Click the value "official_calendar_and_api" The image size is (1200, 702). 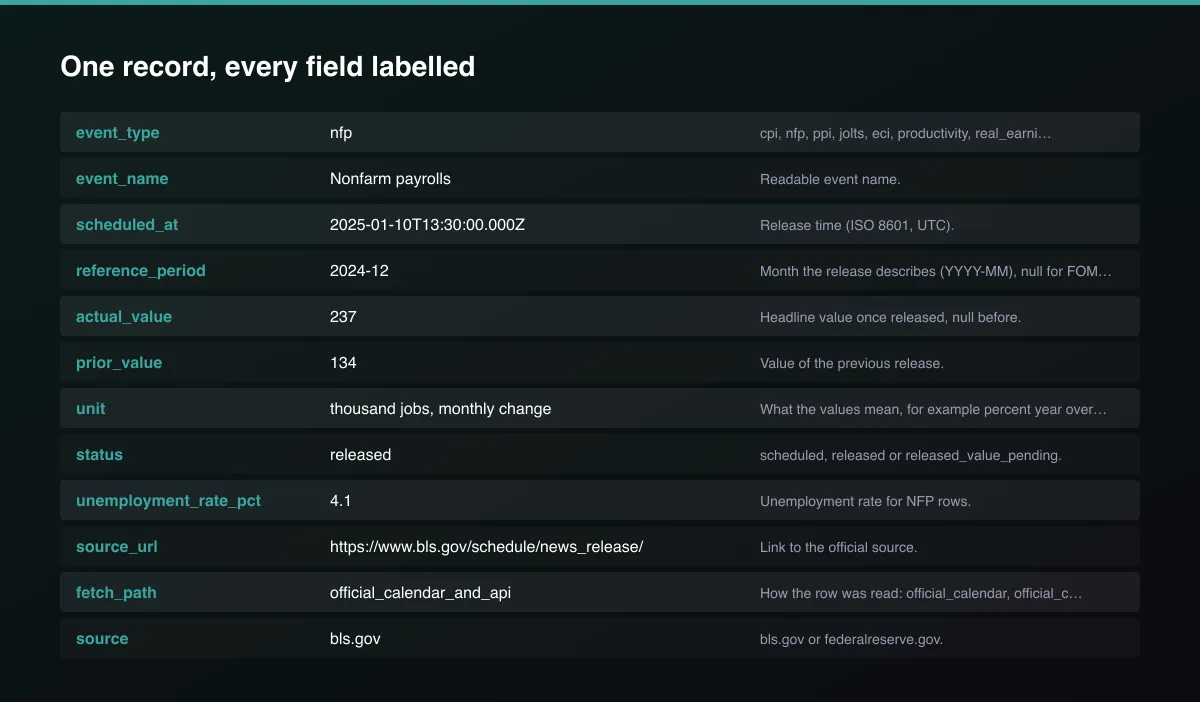421,593
